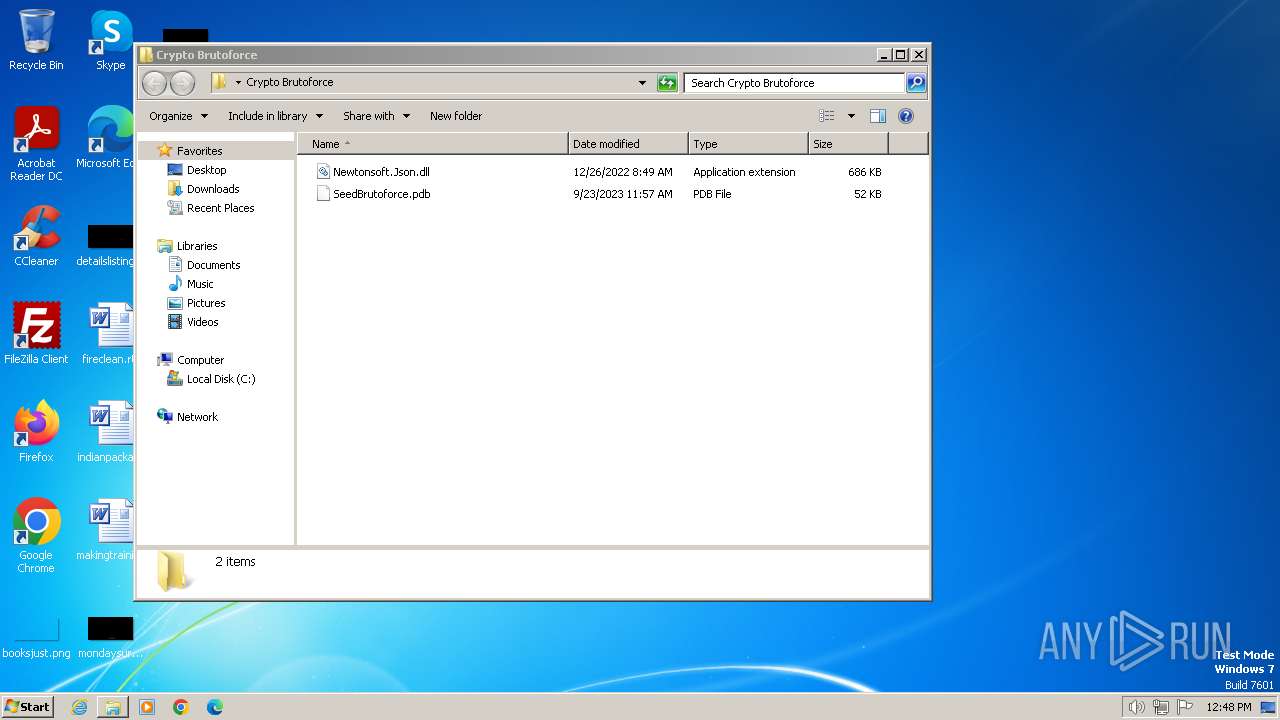Open Local Disk (C:) in the tree
This screenshot has width=1280, height=720.
[x=221, y=379]
